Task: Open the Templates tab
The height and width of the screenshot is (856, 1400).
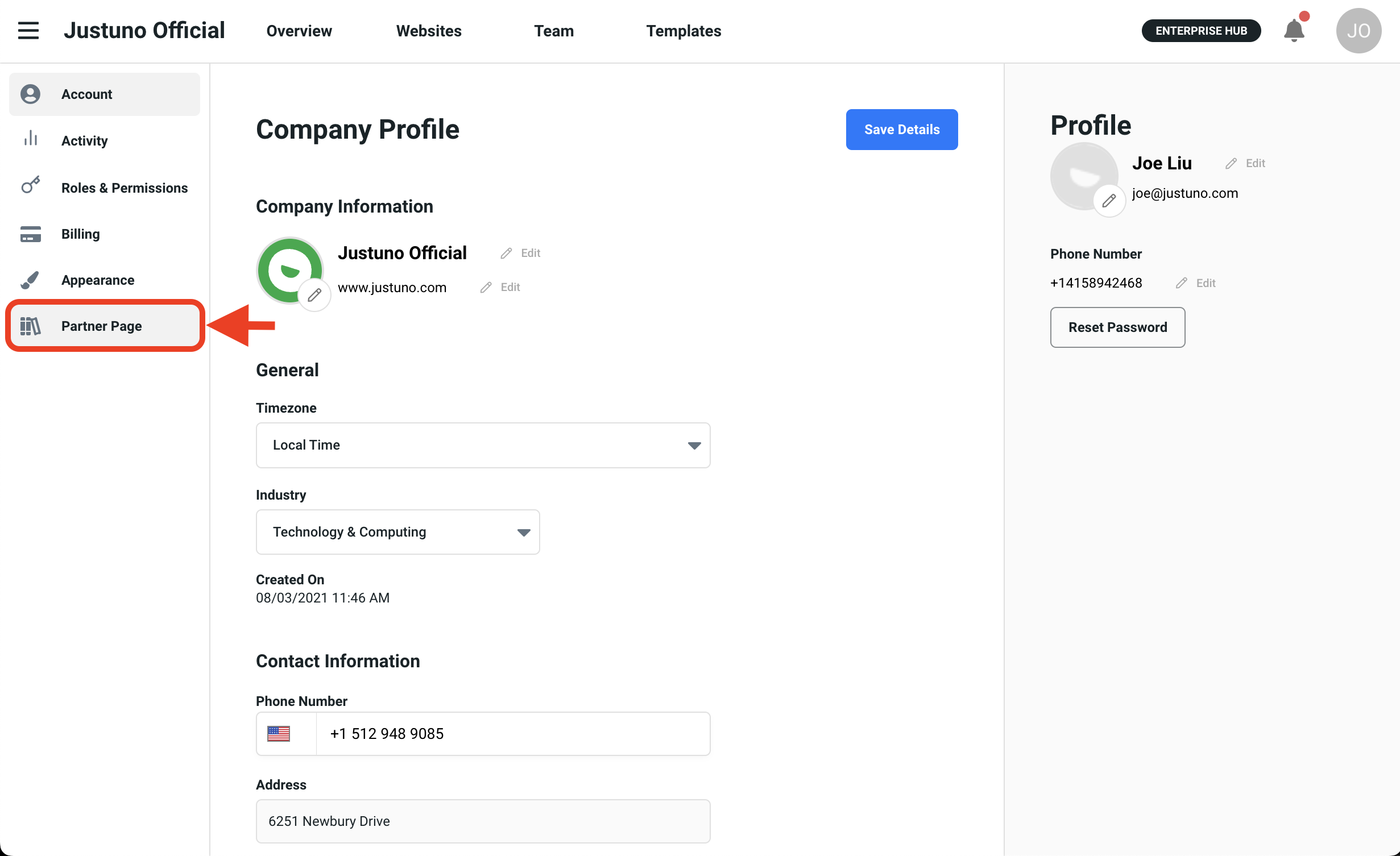Action: click(684, 31)
